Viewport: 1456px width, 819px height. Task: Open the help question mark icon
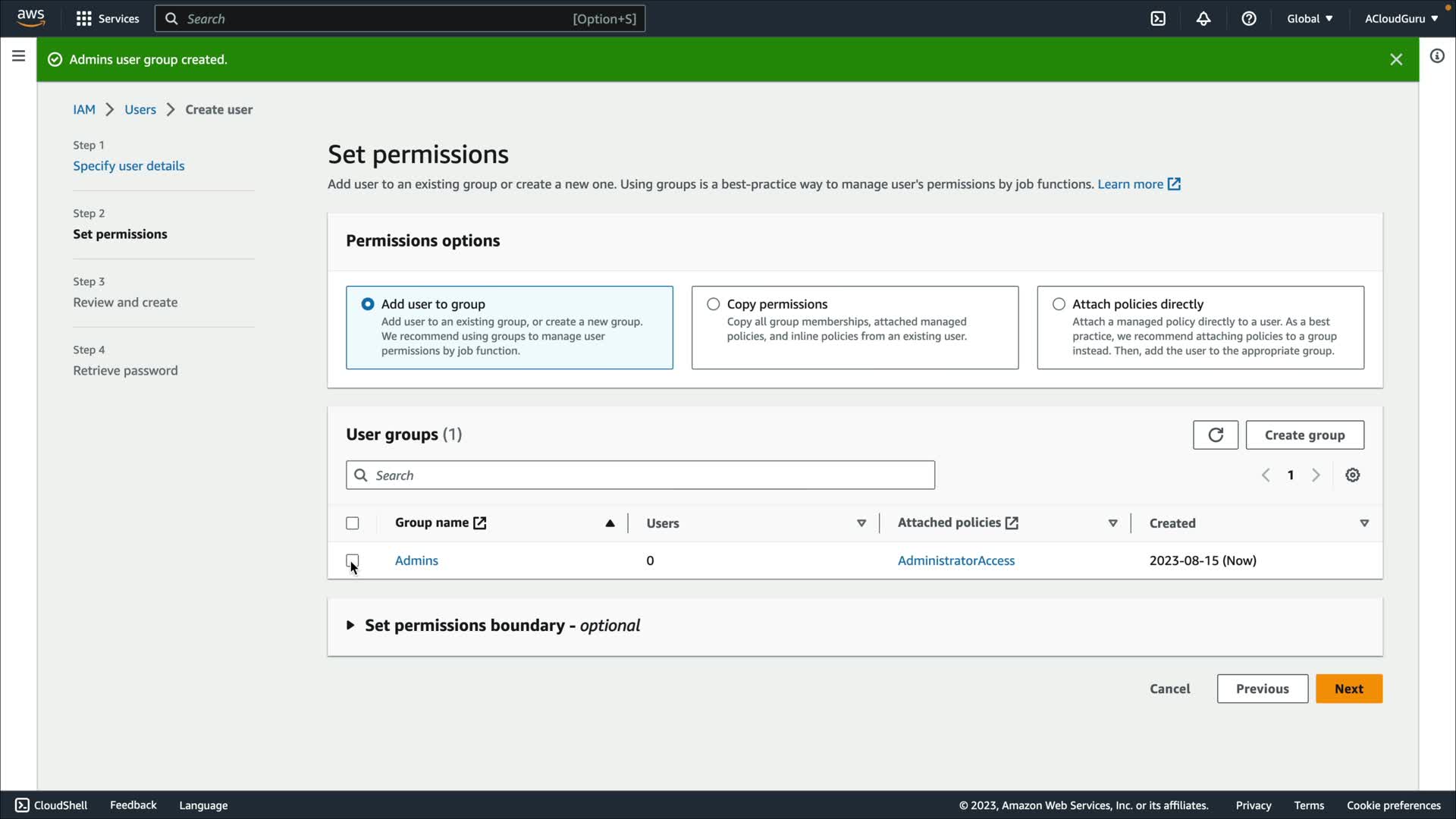coord(1249,19)
